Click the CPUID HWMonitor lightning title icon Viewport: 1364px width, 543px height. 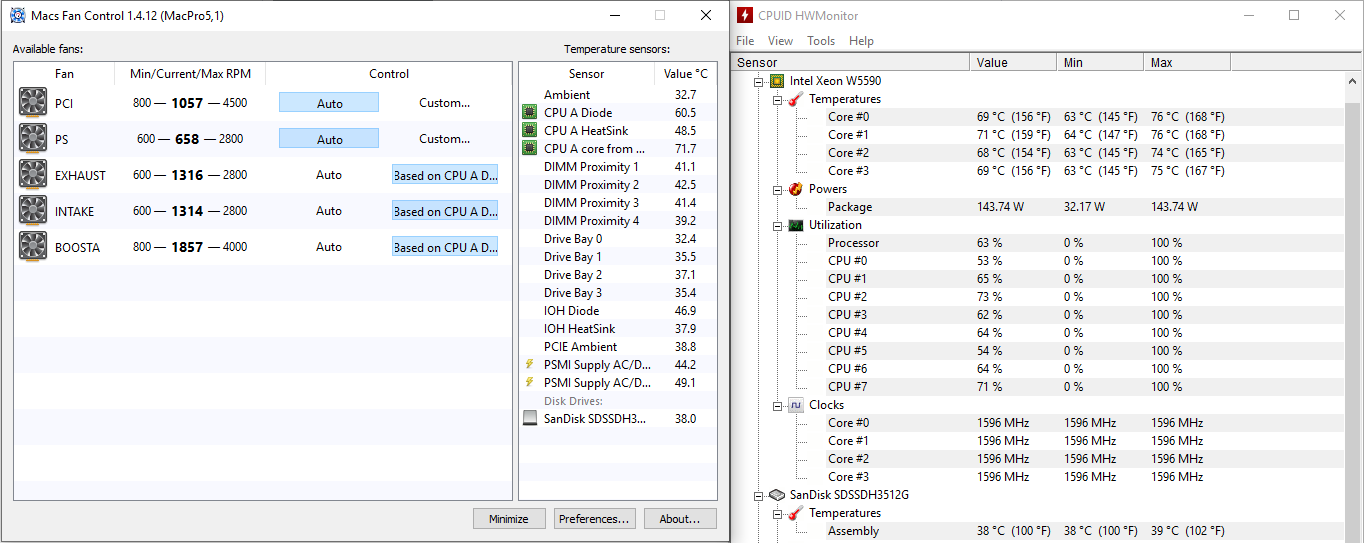point(745,15)
